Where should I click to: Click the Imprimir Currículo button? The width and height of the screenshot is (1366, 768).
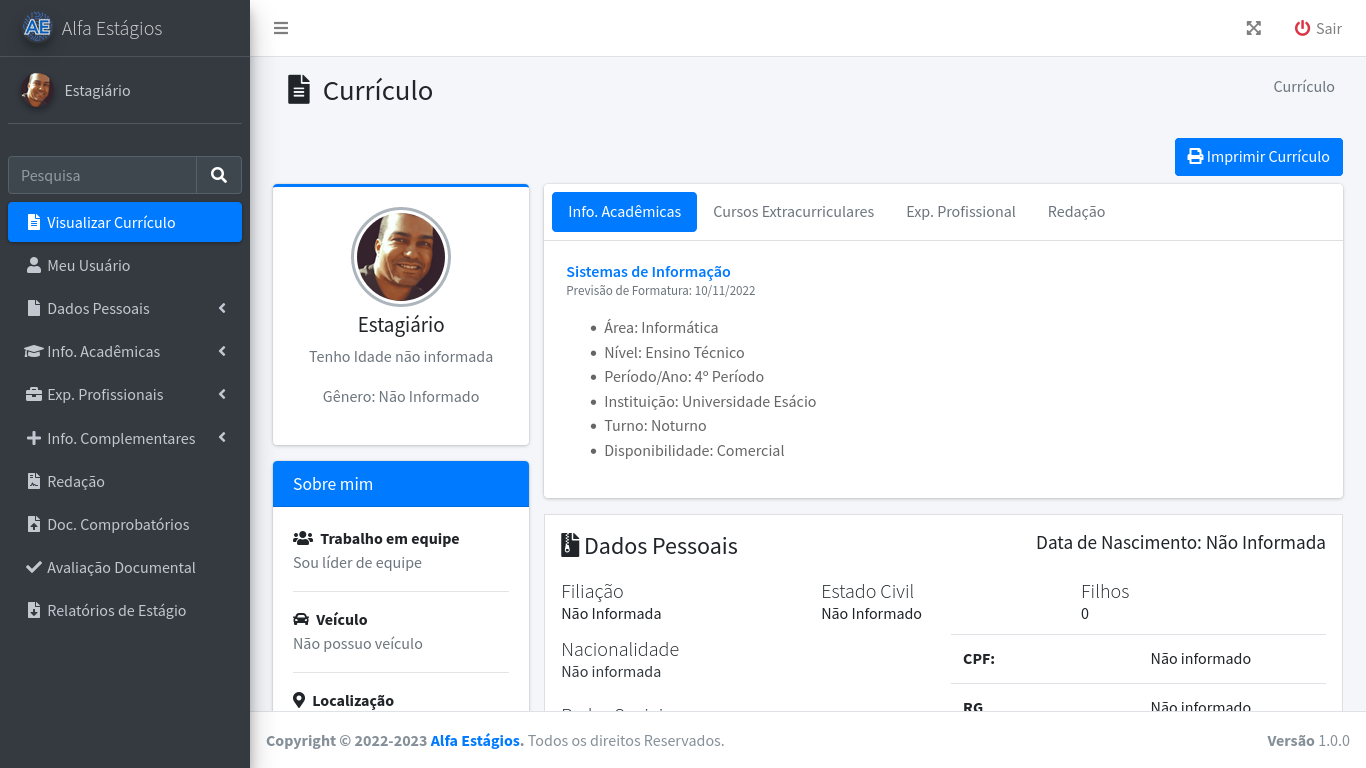point(1258,157)
